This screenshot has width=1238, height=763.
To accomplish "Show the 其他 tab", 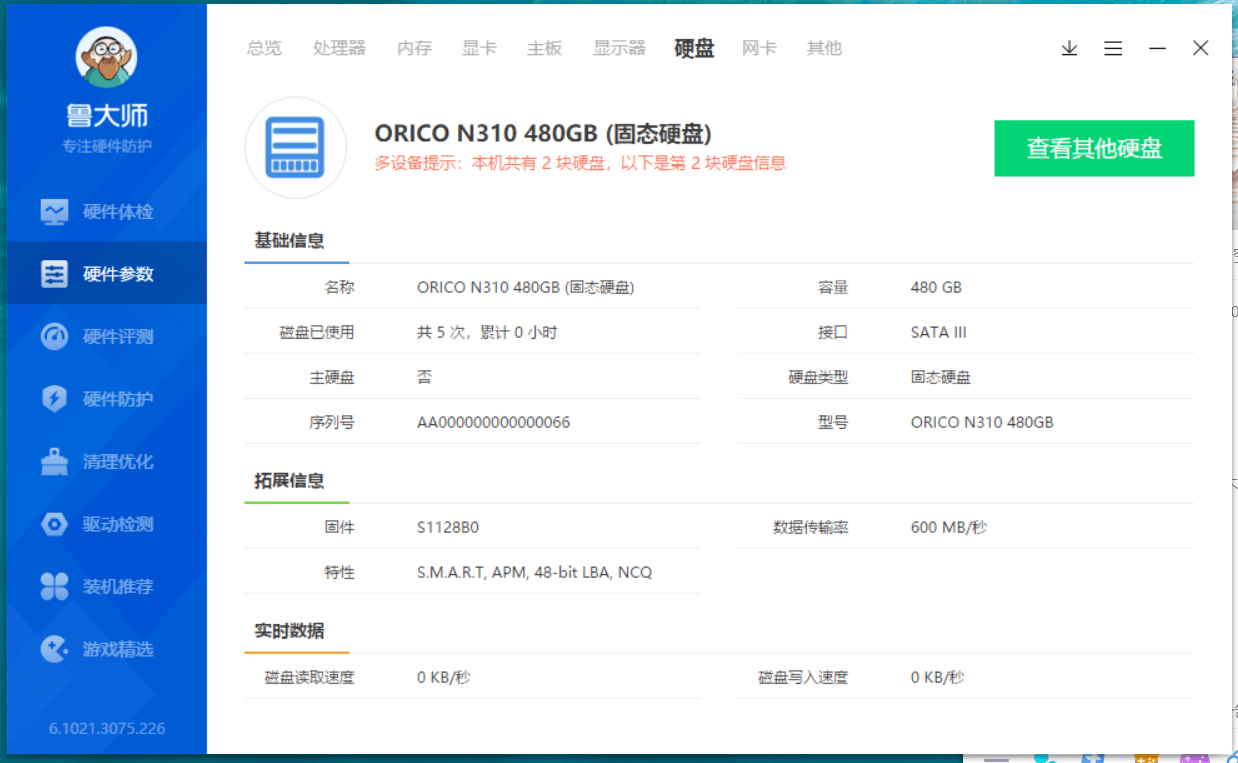I will pos(825,48).
